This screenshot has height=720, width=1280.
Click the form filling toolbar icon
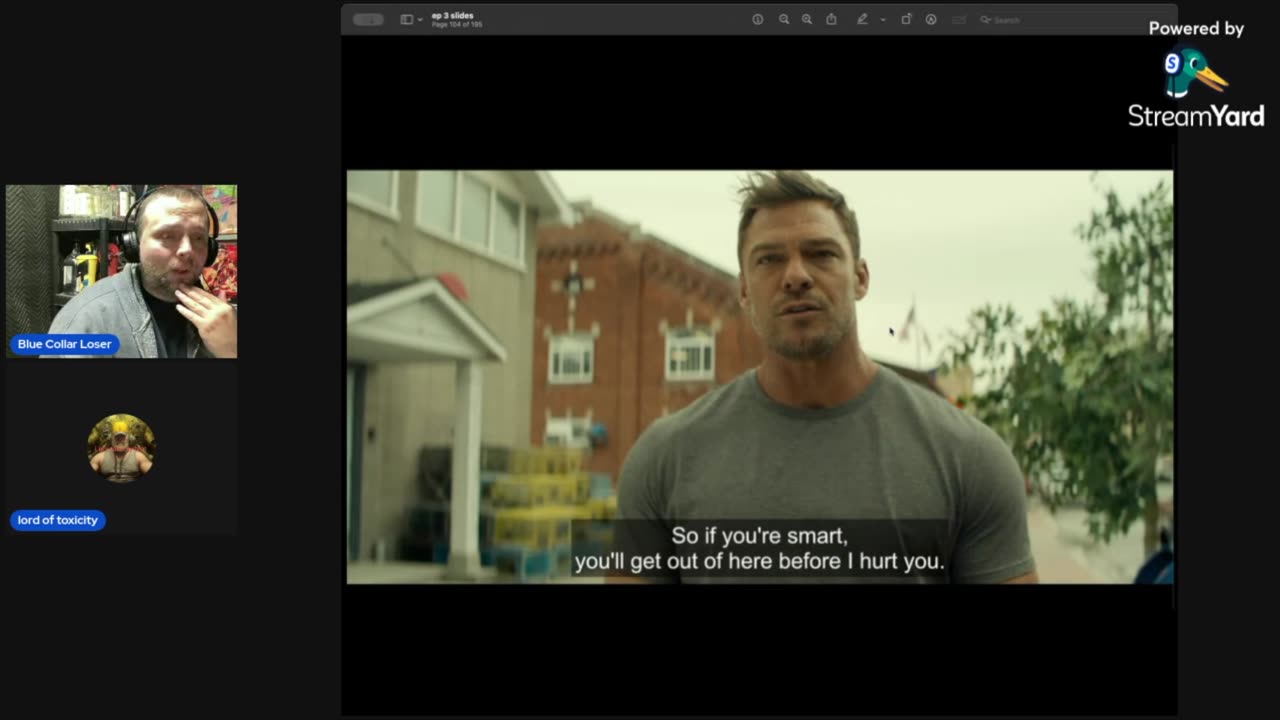(960, 19)
